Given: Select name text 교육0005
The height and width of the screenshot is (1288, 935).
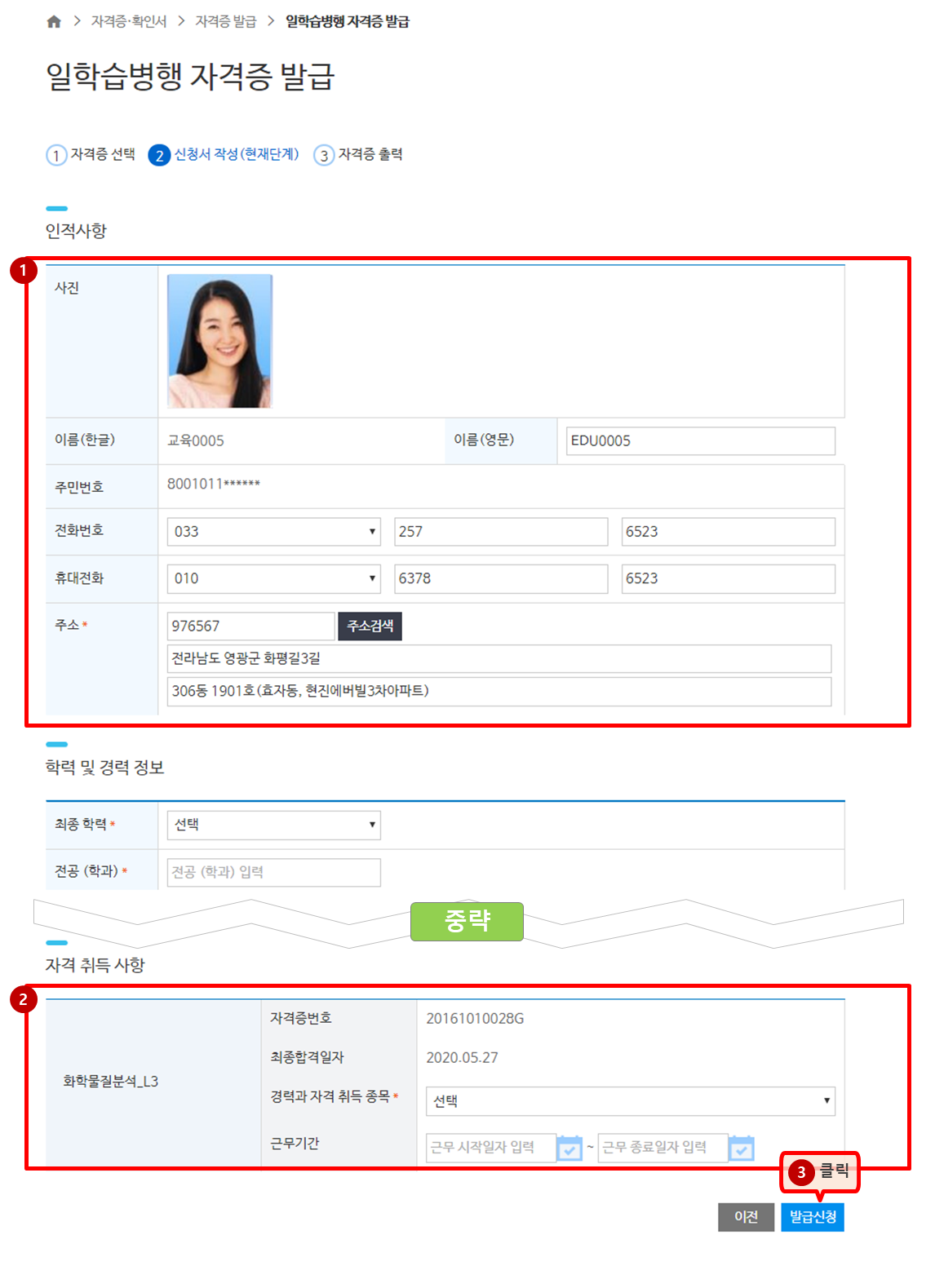Looking at the screenshot, I should coord(196,441).
